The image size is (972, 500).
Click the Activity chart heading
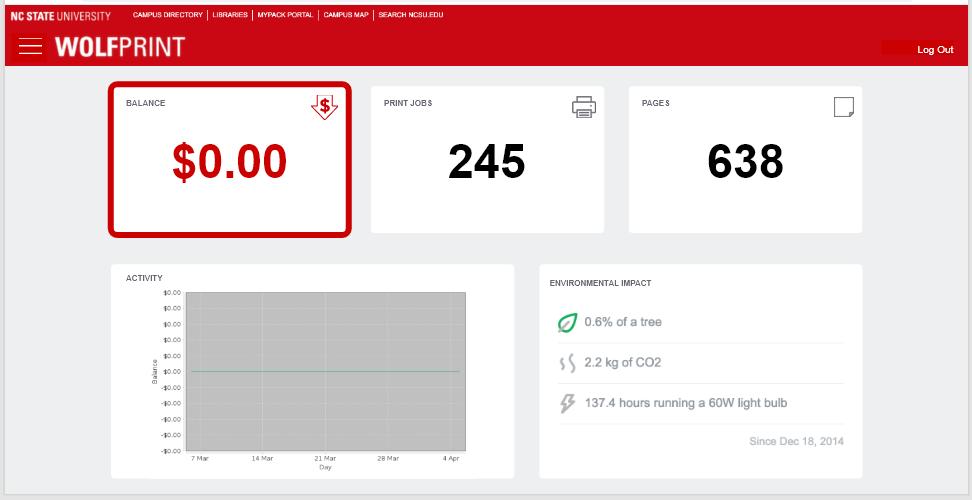tap(144, 278)
